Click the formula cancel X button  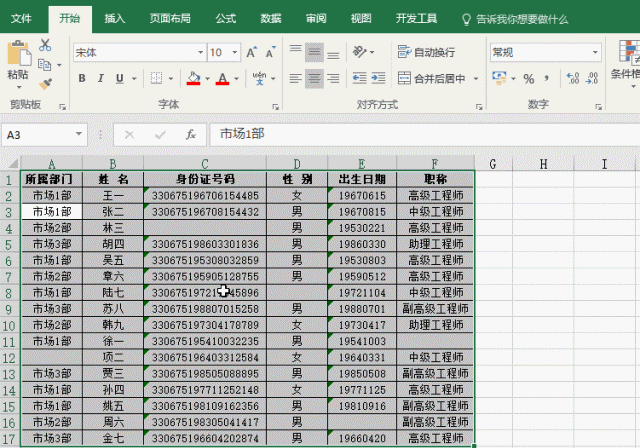[x=129, y=134]
